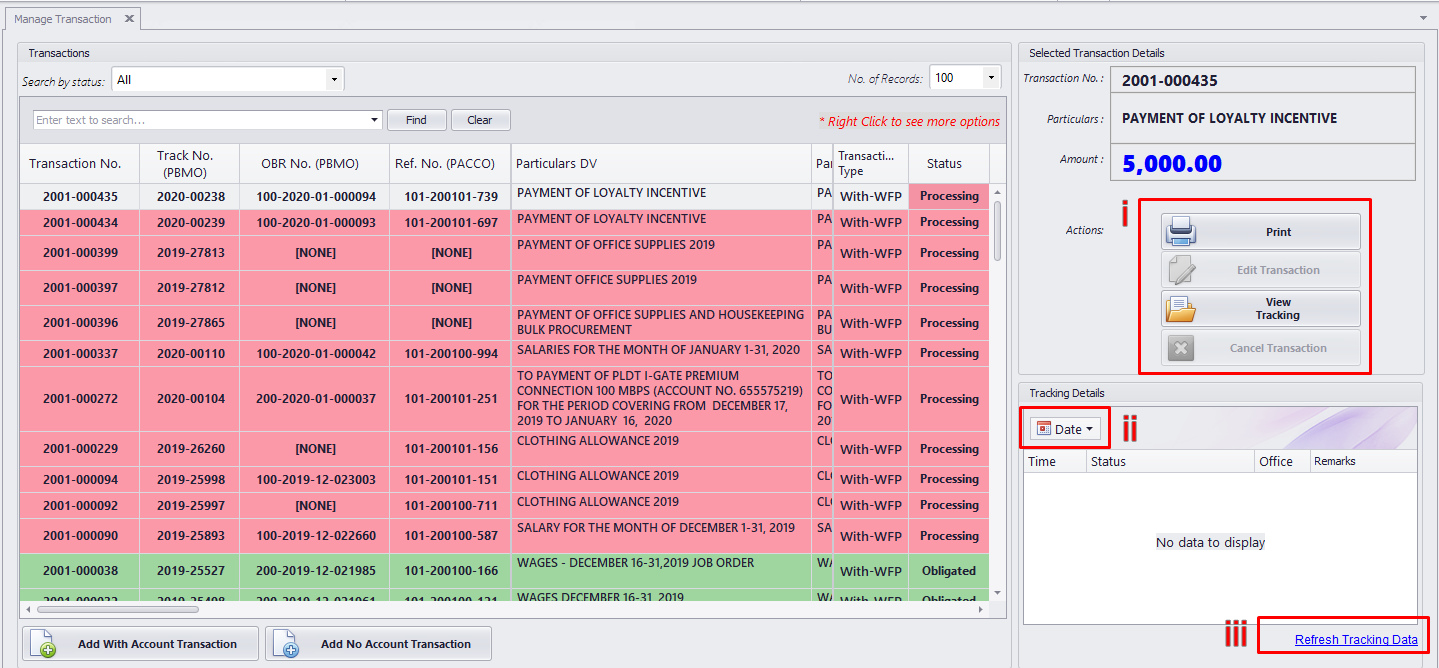This screenshot has height=668, width=1439.
Task: Click the calendar icon on Date button
Action: (x=1043, y=429)
